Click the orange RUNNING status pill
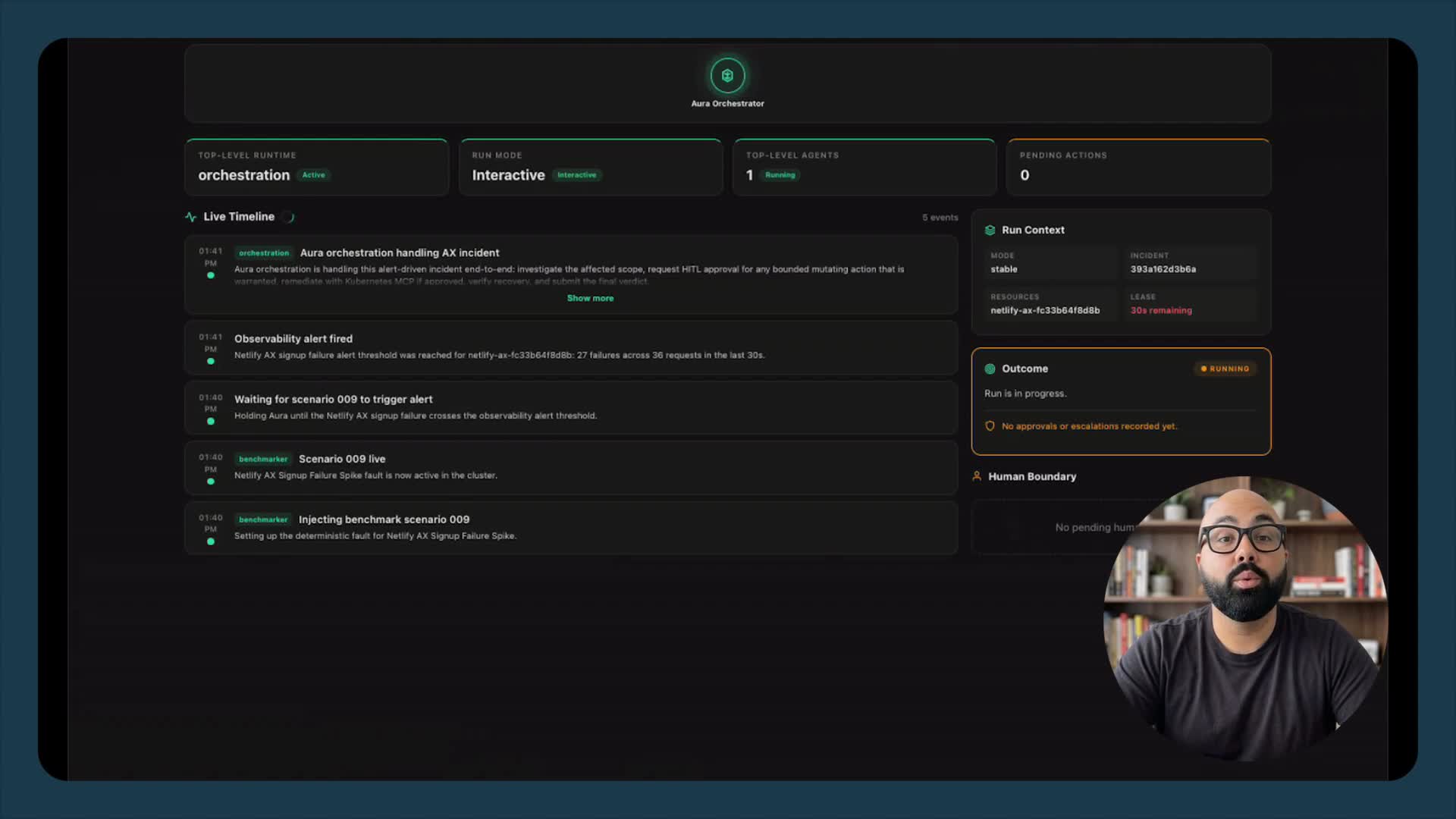This screenshot has width=1456, height=819. 1225,369
